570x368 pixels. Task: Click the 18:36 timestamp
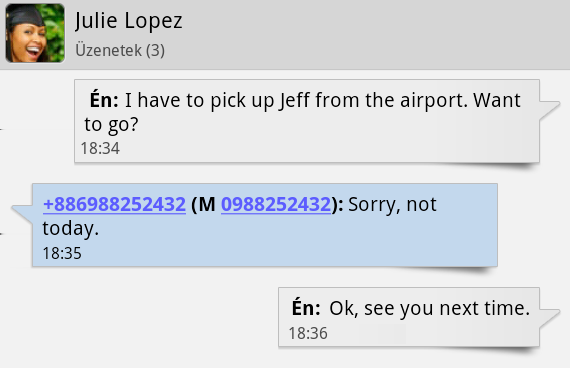308,333
